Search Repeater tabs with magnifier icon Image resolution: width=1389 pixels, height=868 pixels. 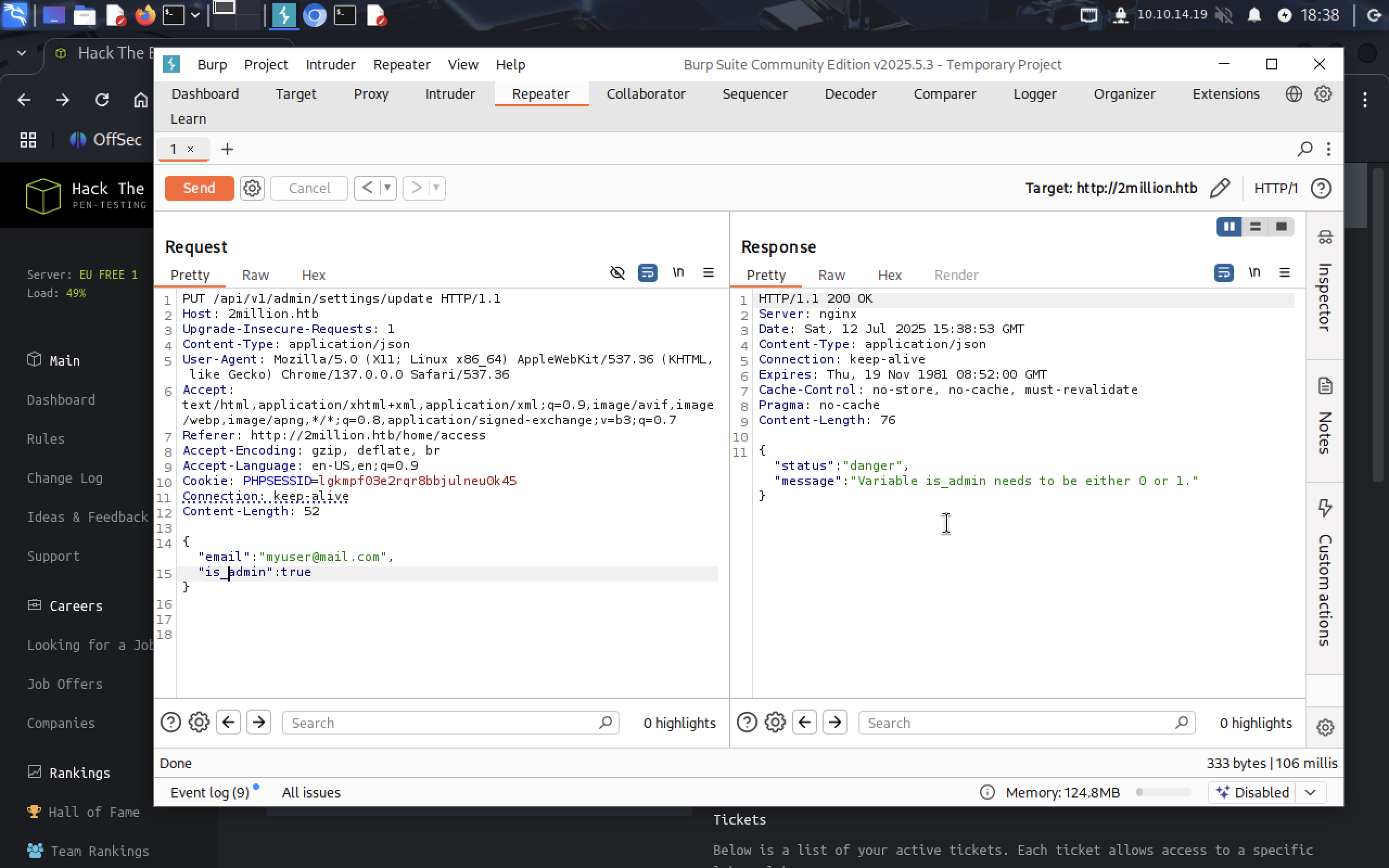[1304, 149]
